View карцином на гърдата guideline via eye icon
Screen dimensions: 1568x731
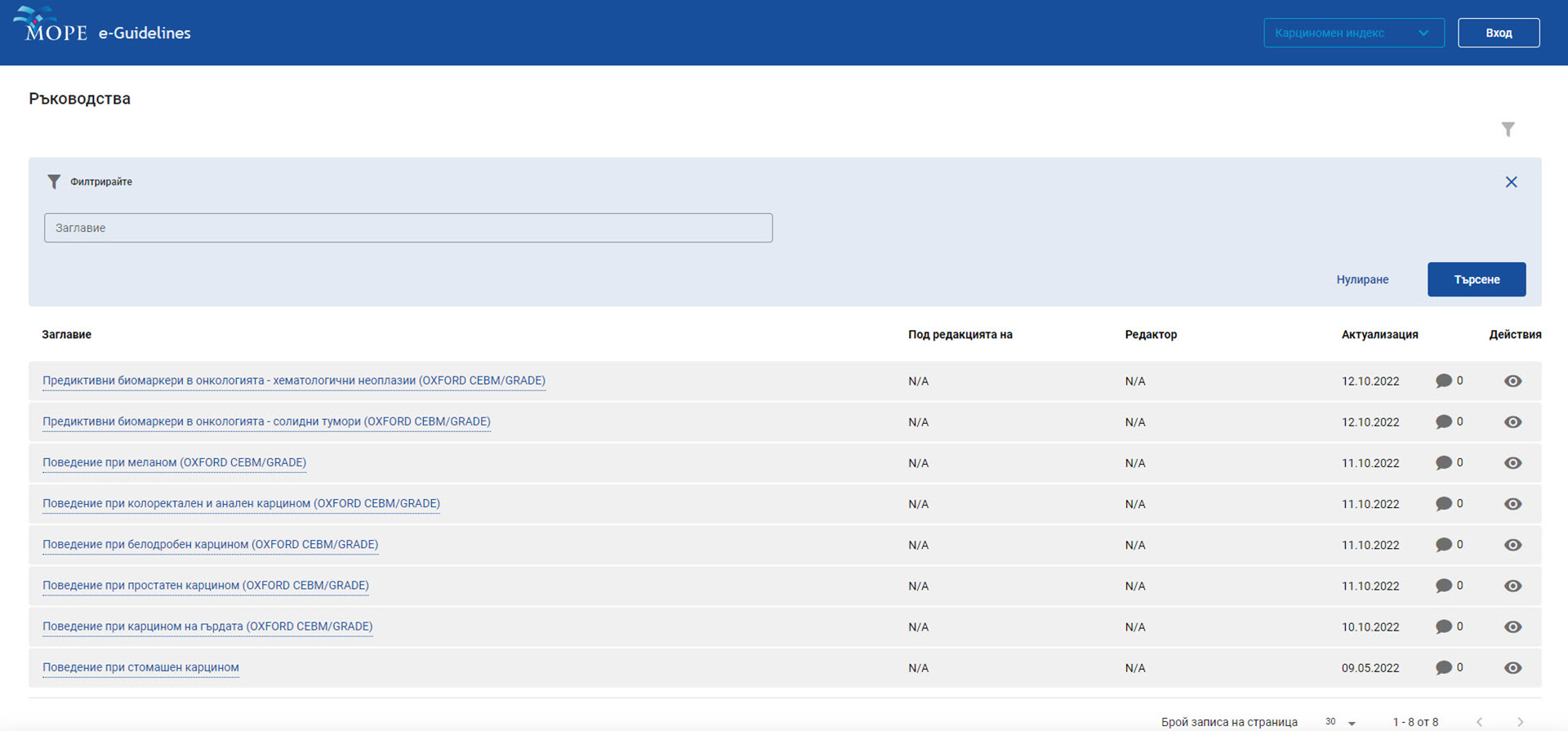point(1513,626)
